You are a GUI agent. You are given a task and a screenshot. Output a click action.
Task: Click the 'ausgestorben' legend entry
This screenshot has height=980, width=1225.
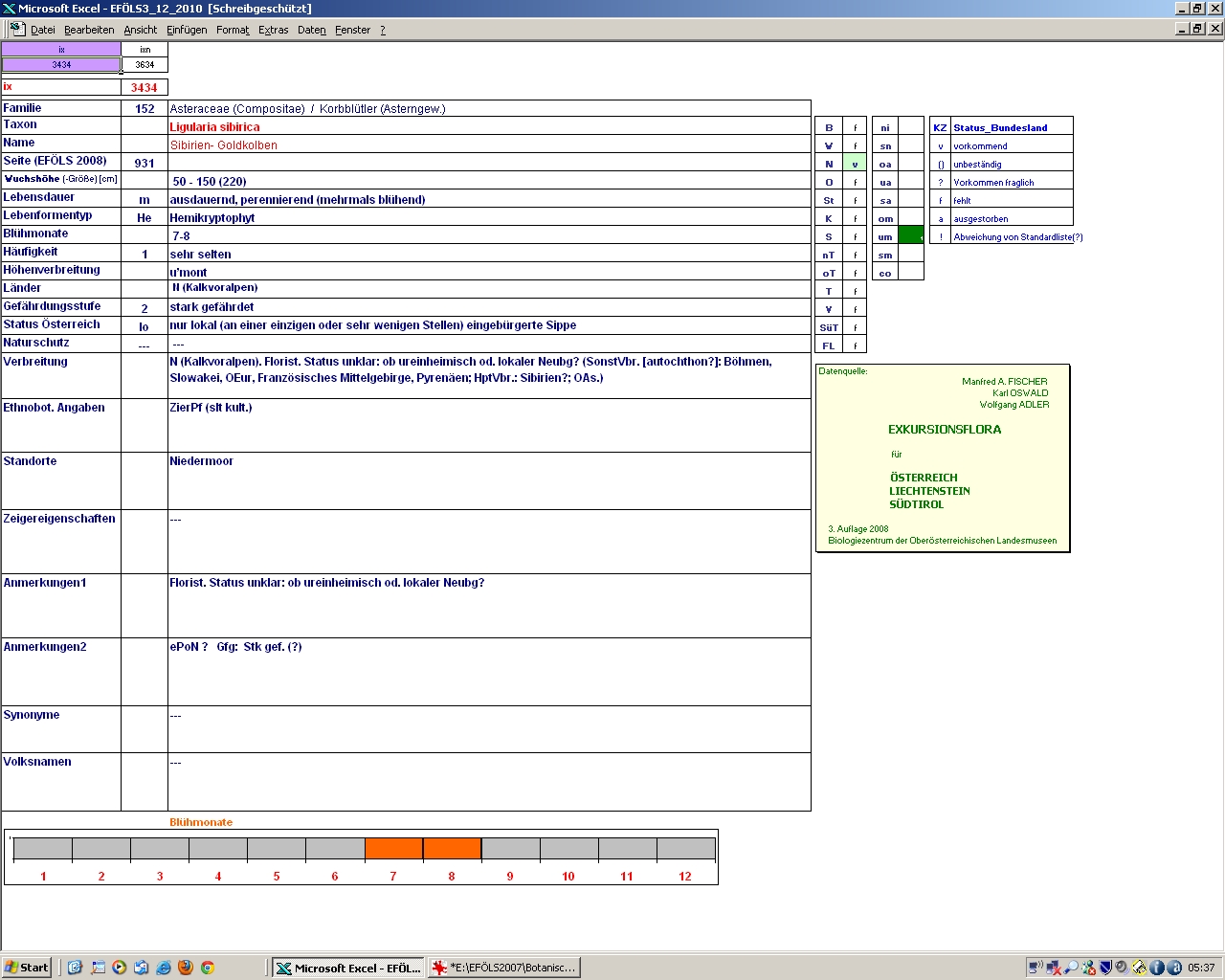pyautogui.click(x=981, y=219)
